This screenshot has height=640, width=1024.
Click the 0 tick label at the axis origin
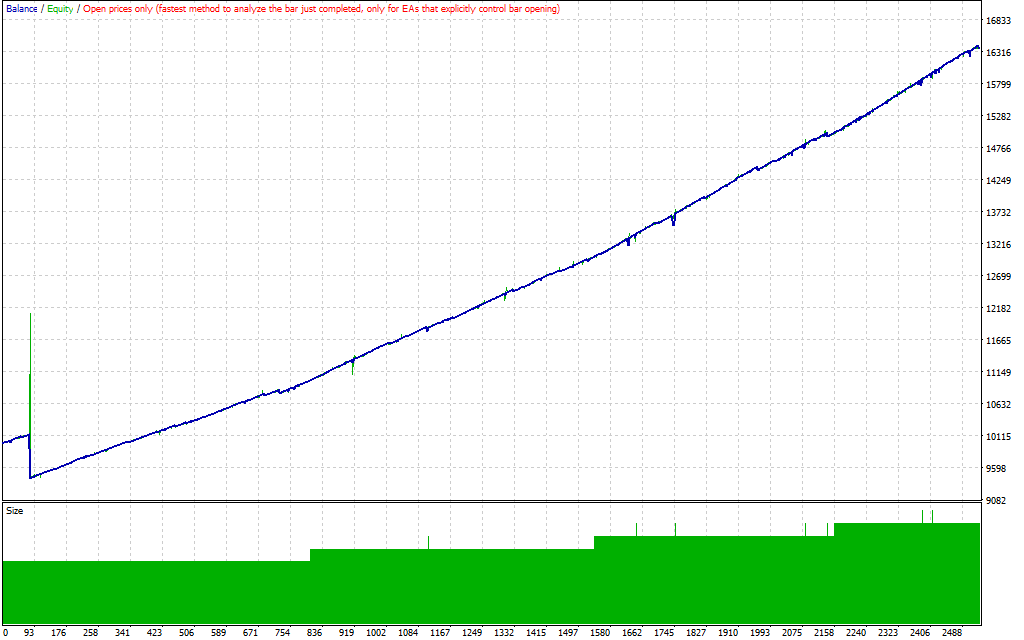pyautogui.click(x=6, y=633)
